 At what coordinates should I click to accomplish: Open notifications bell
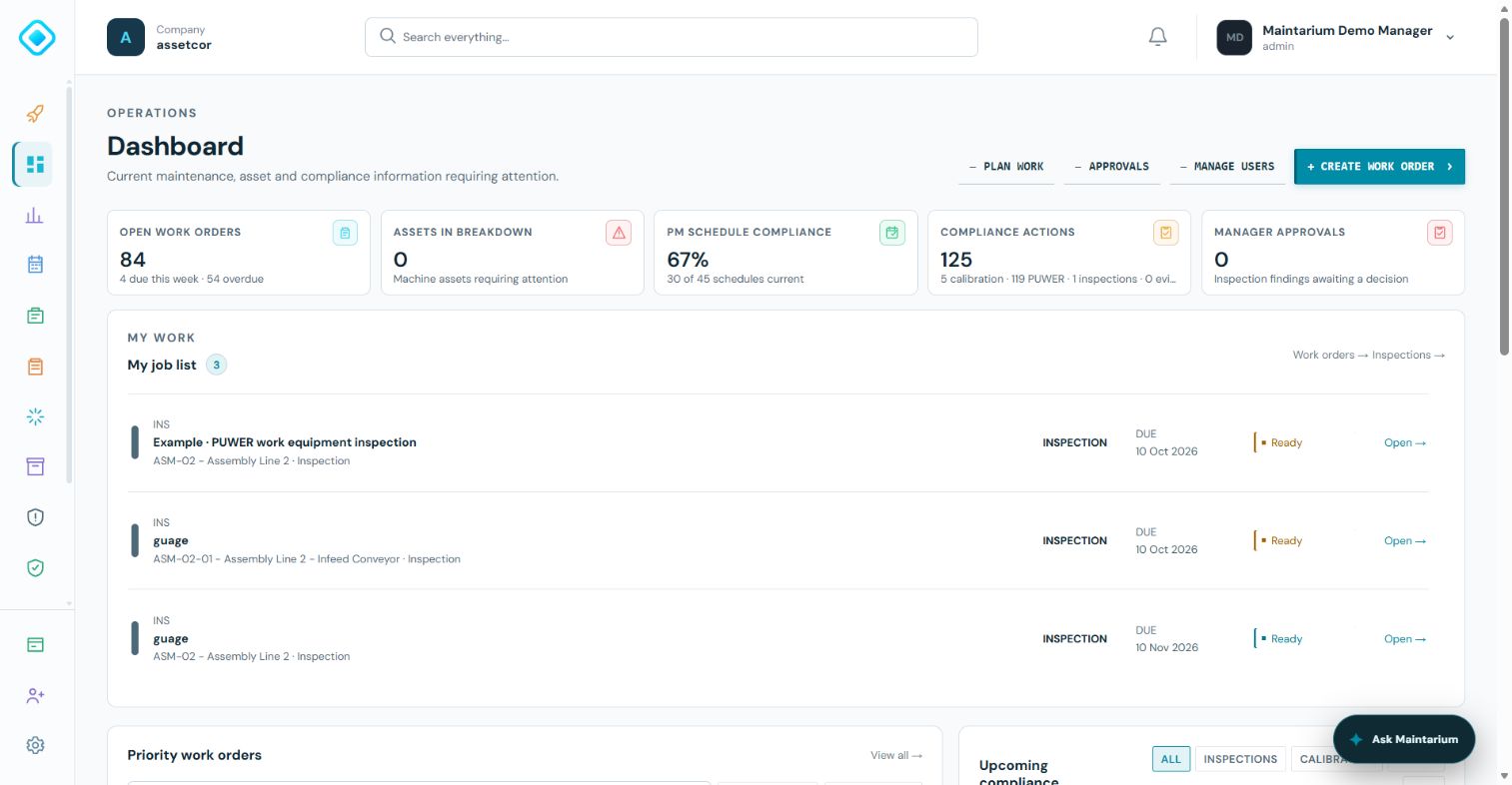coord(1157,37)
